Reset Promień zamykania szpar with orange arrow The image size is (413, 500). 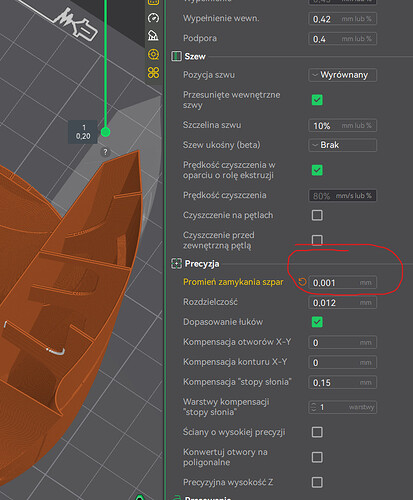pyautogui.click(x=302, y=282)
